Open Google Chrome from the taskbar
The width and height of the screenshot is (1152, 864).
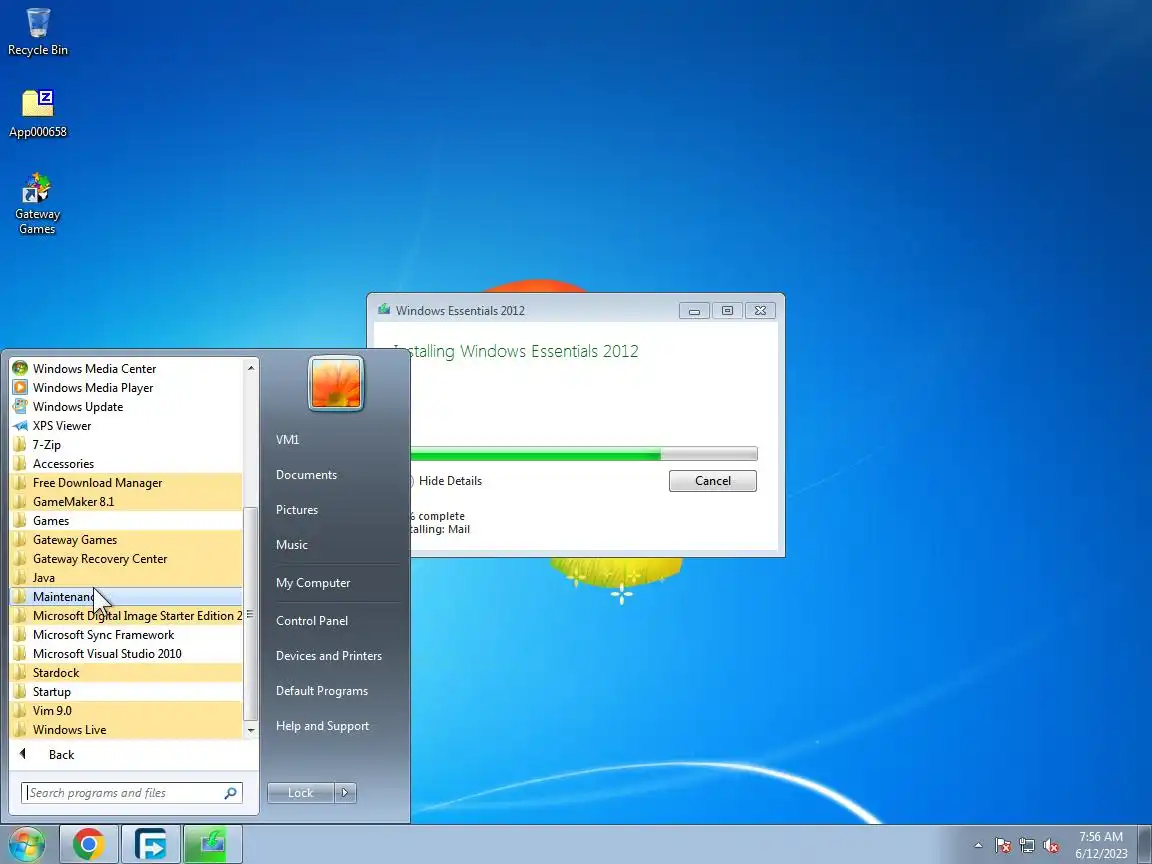(88, 844)
